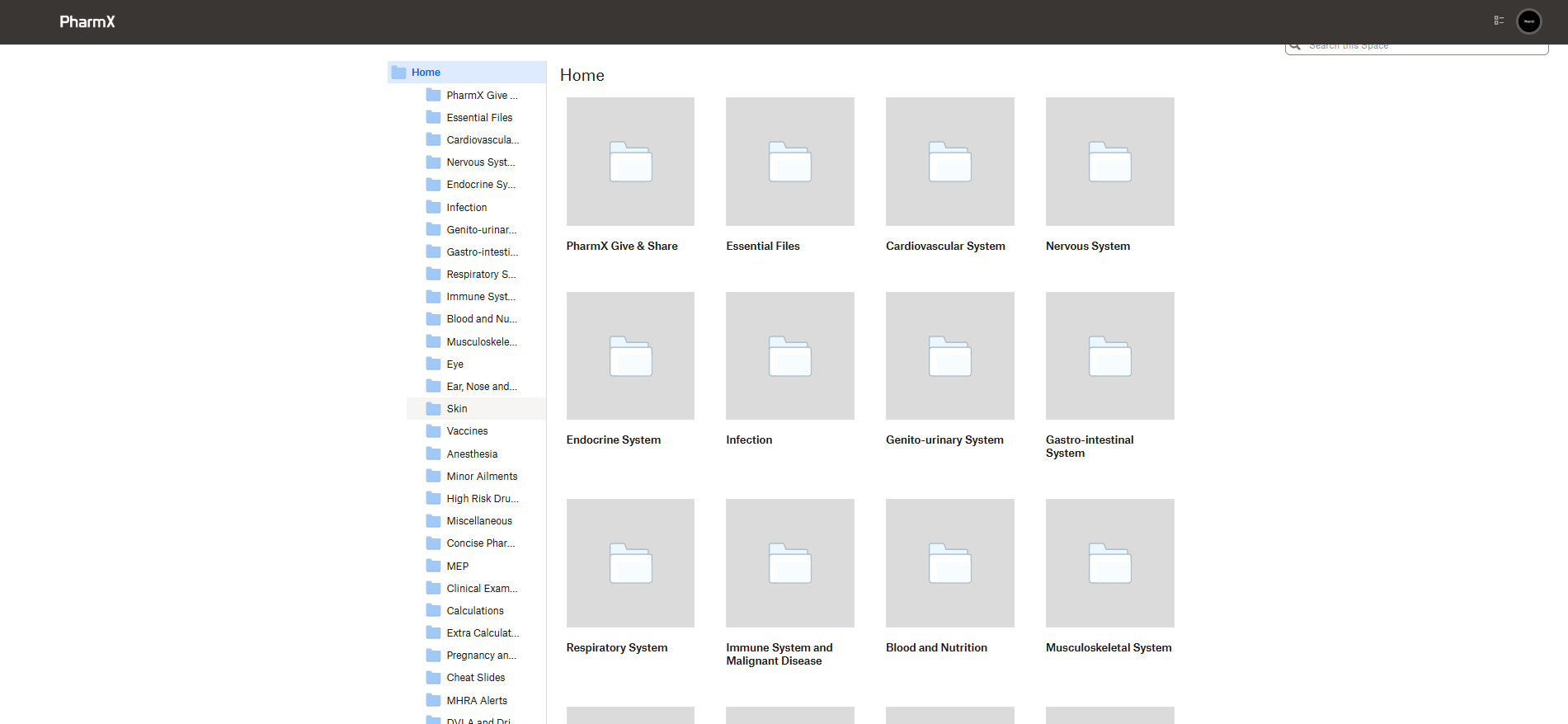
Task: Click folder icon beside Respiratory S... in sidebar
Action: (x=433, y=274)
